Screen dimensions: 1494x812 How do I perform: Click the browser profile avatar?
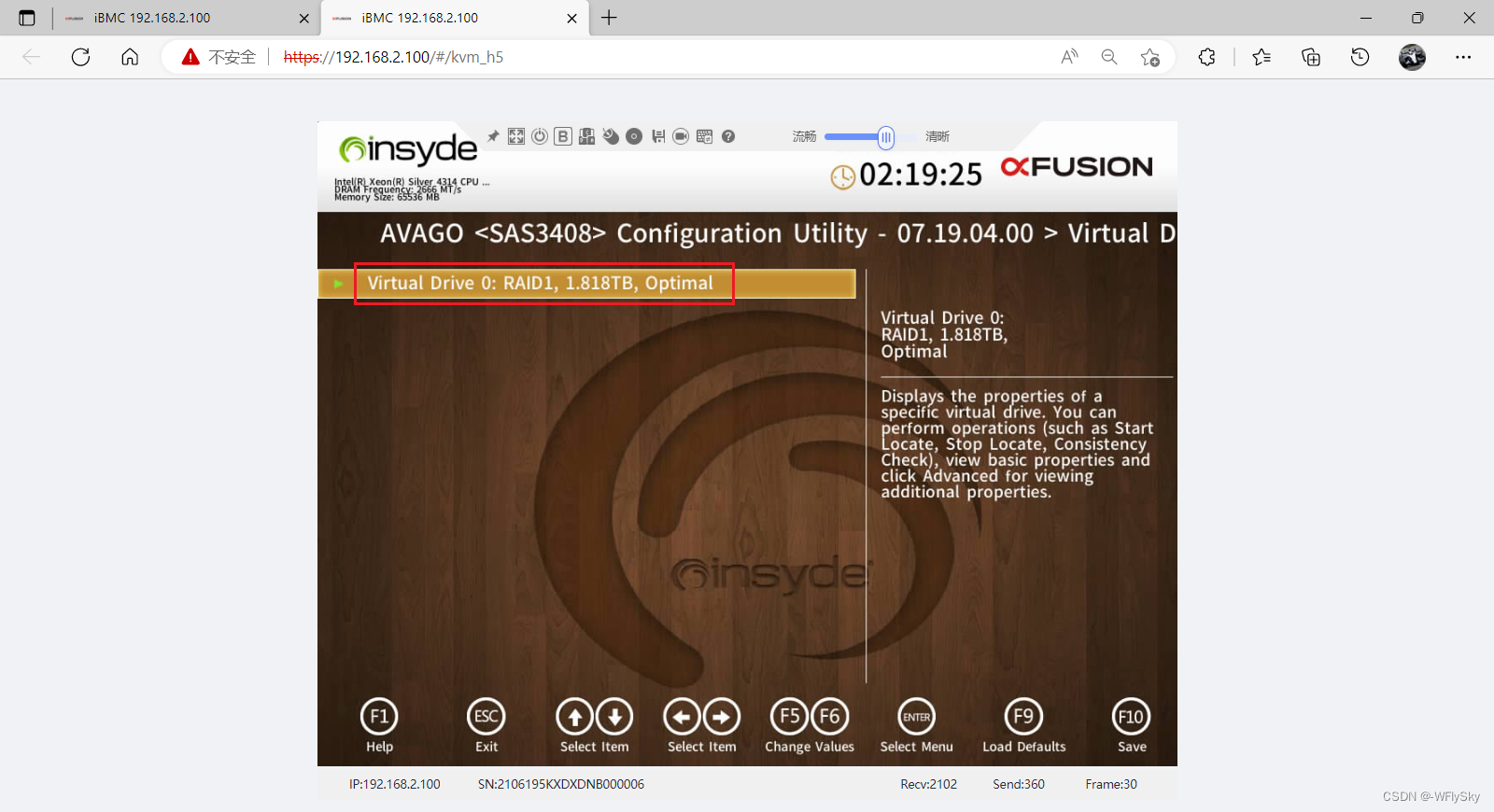(x=1412, y=57)
